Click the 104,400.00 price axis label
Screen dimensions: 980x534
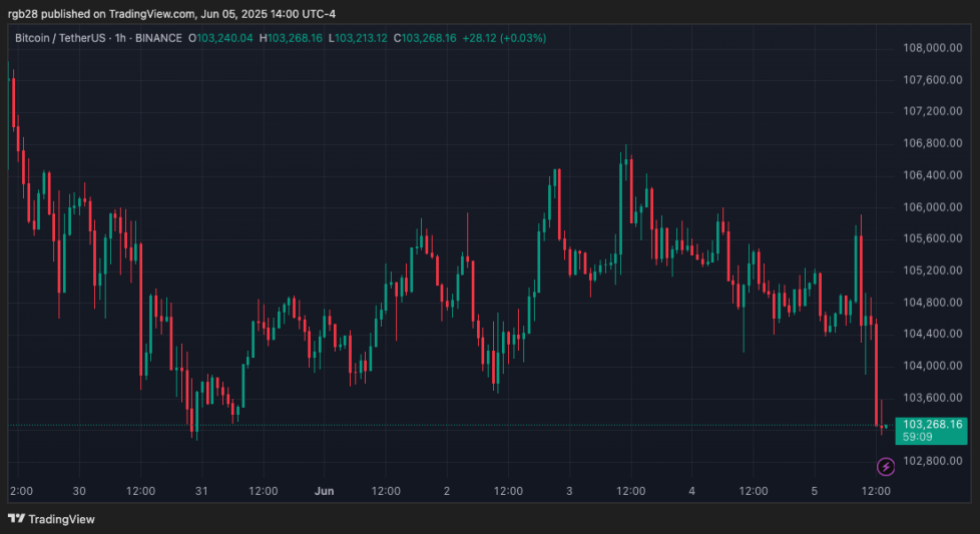pyautogui.click(x=932, y=334)
